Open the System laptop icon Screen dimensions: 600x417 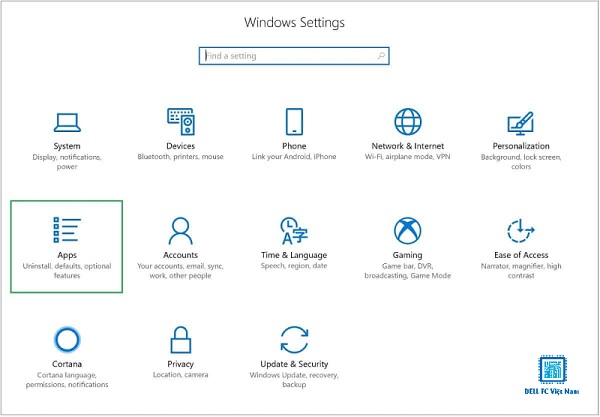tap(67, 122)
